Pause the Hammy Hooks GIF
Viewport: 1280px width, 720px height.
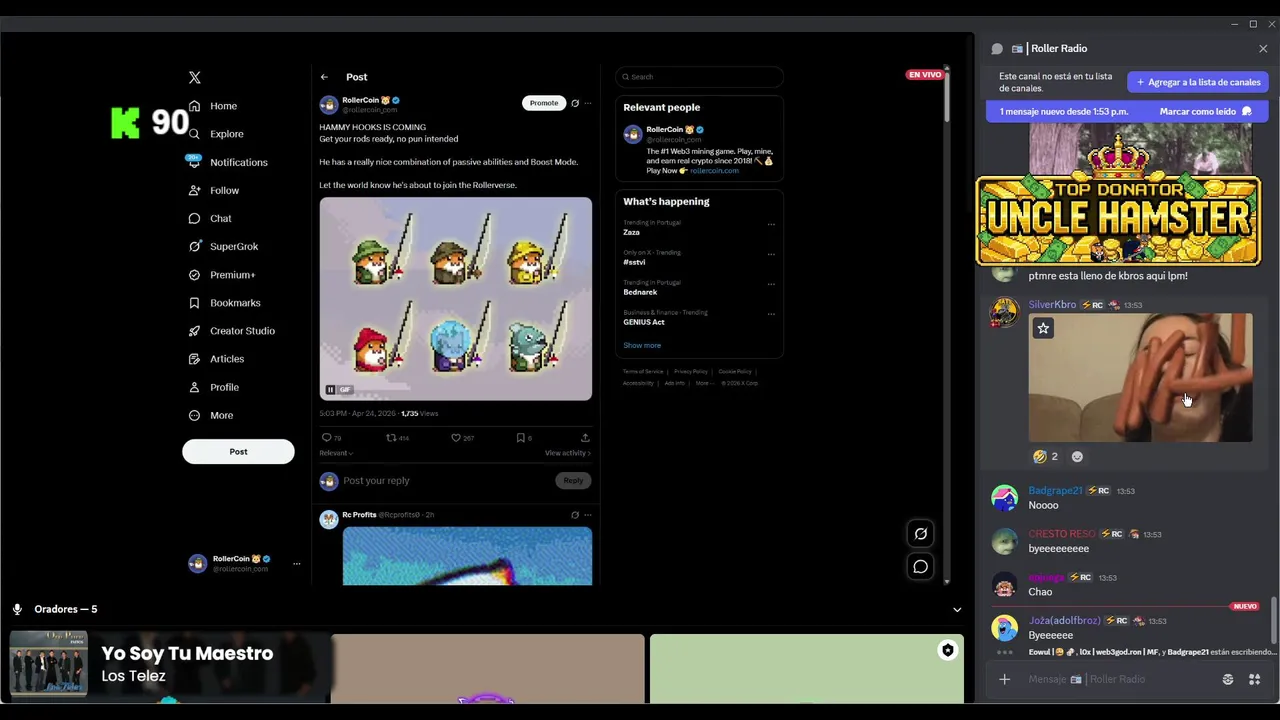tap(330, 390)
